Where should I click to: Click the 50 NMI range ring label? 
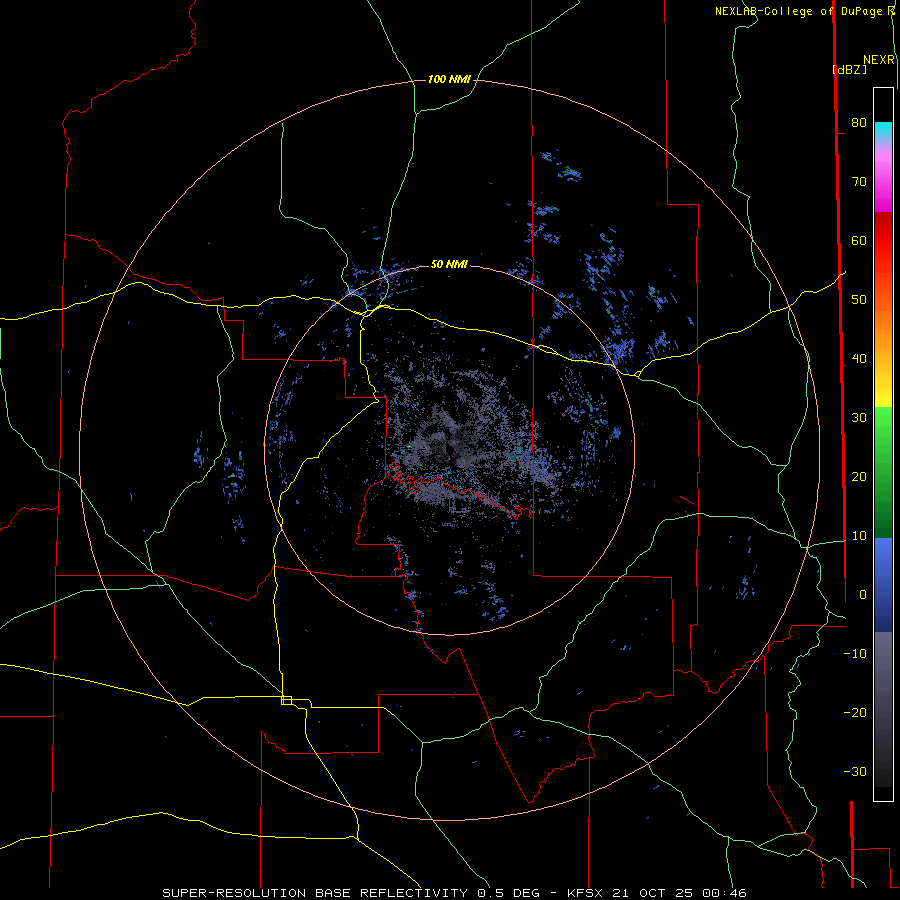click(x=449, y=264)
